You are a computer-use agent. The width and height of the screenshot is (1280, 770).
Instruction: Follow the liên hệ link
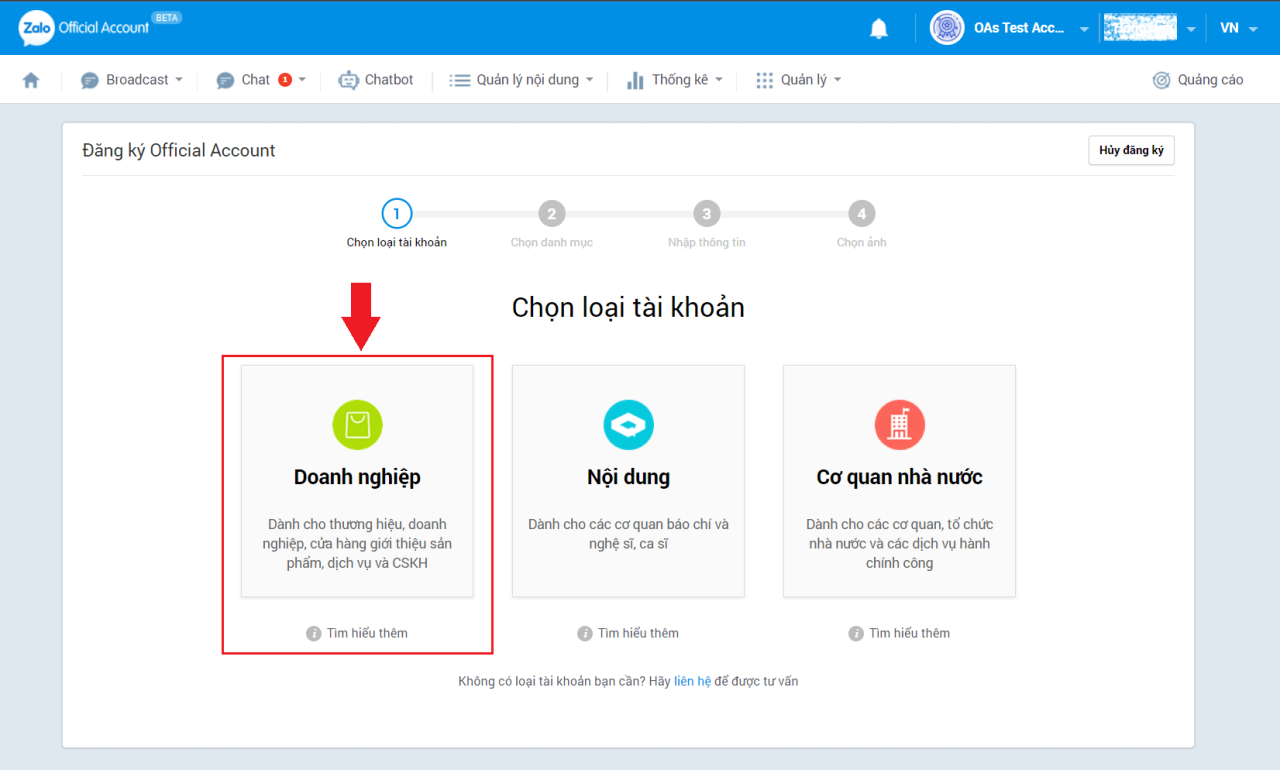692,681
